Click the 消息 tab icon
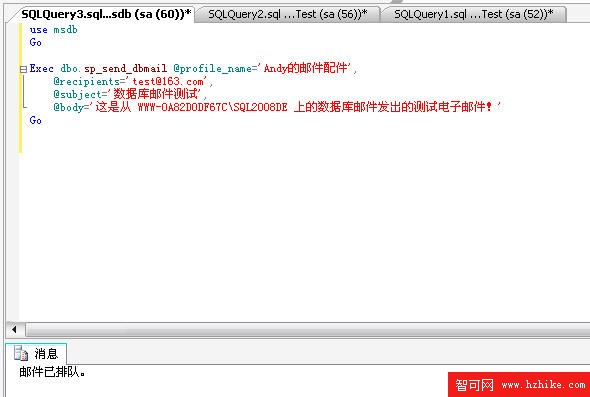Image resolution: width=590 pixels, height=397 pixels. click(21, 354)
